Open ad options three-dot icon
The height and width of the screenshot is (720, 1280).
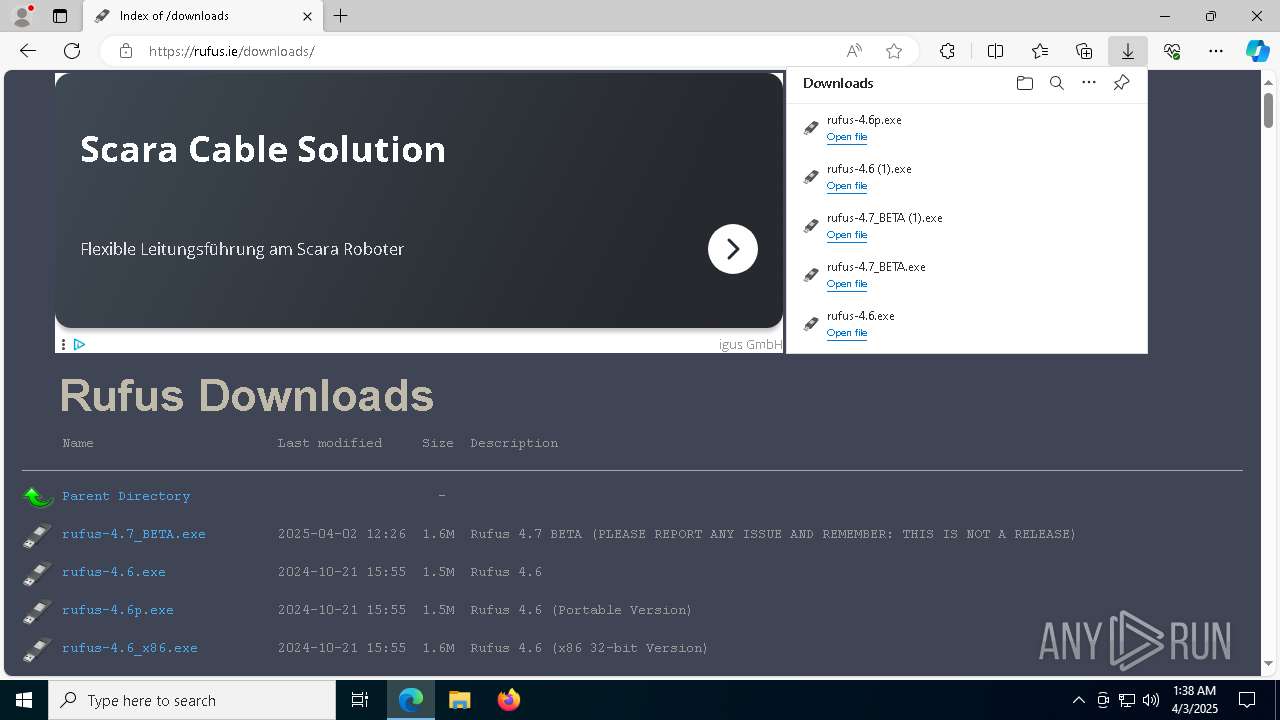tap(63, 344)
